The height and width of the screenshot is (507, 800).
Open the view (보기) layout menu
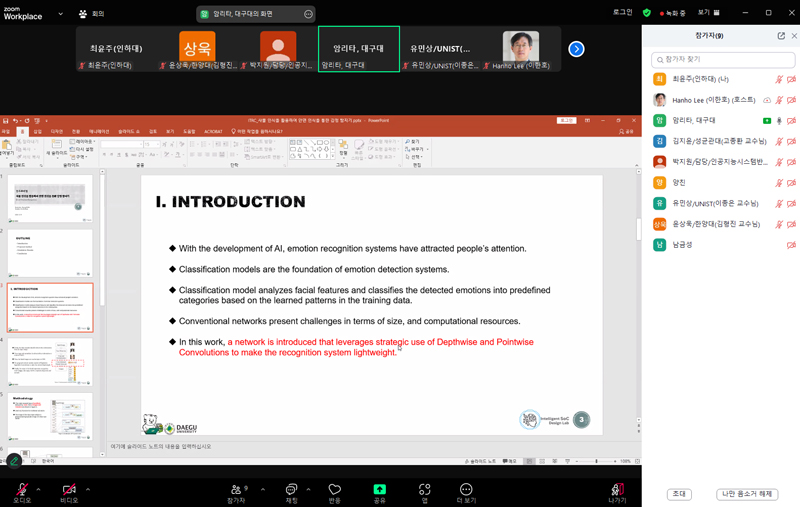click(x=708, y=13)
